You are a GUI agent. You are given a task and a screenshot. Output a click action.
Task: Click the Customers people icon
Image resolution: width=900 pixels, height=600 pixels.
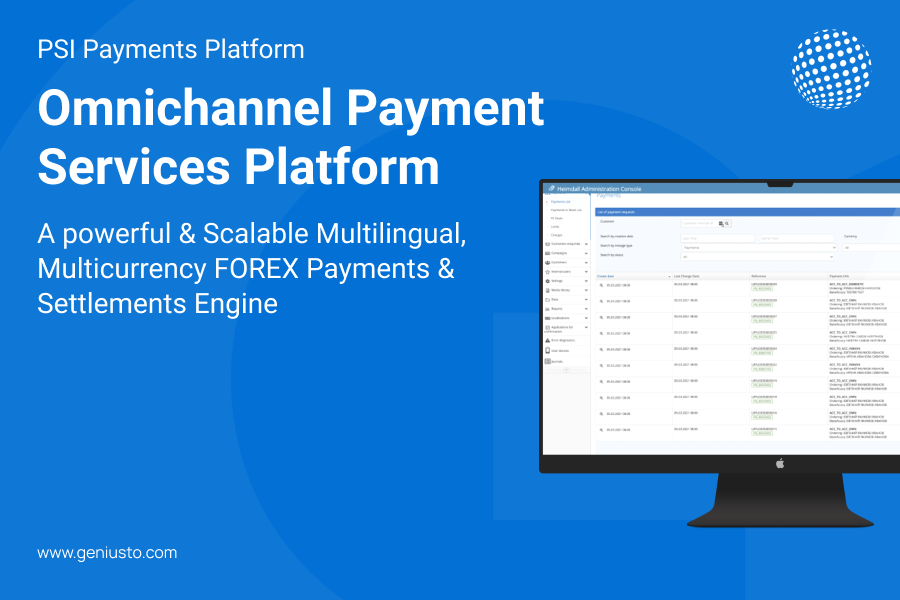point(548,262)
